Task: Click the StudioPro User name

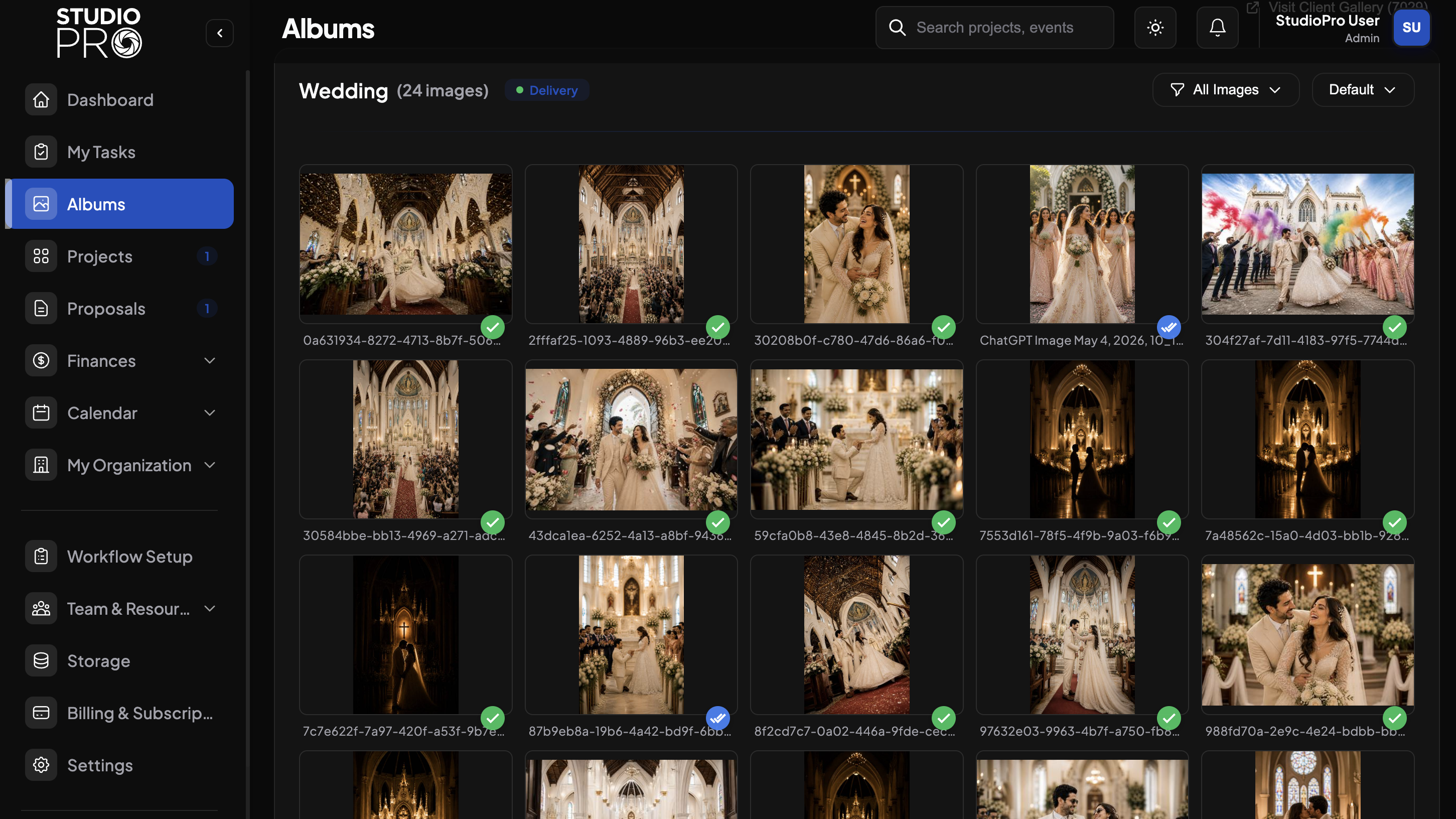Action: 1327,21
